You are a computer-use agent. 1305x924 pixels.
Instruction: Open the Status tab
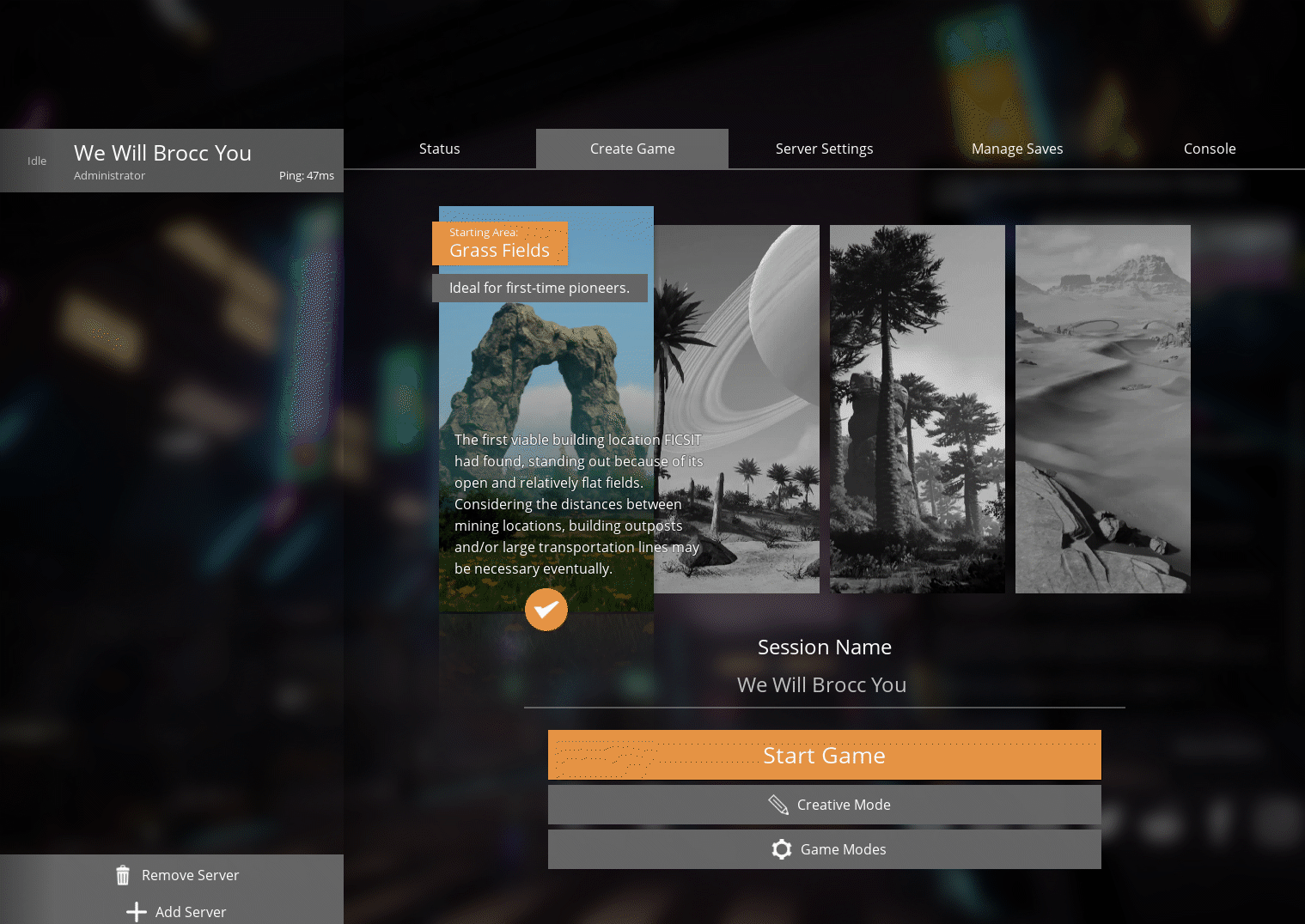(440, 149)
